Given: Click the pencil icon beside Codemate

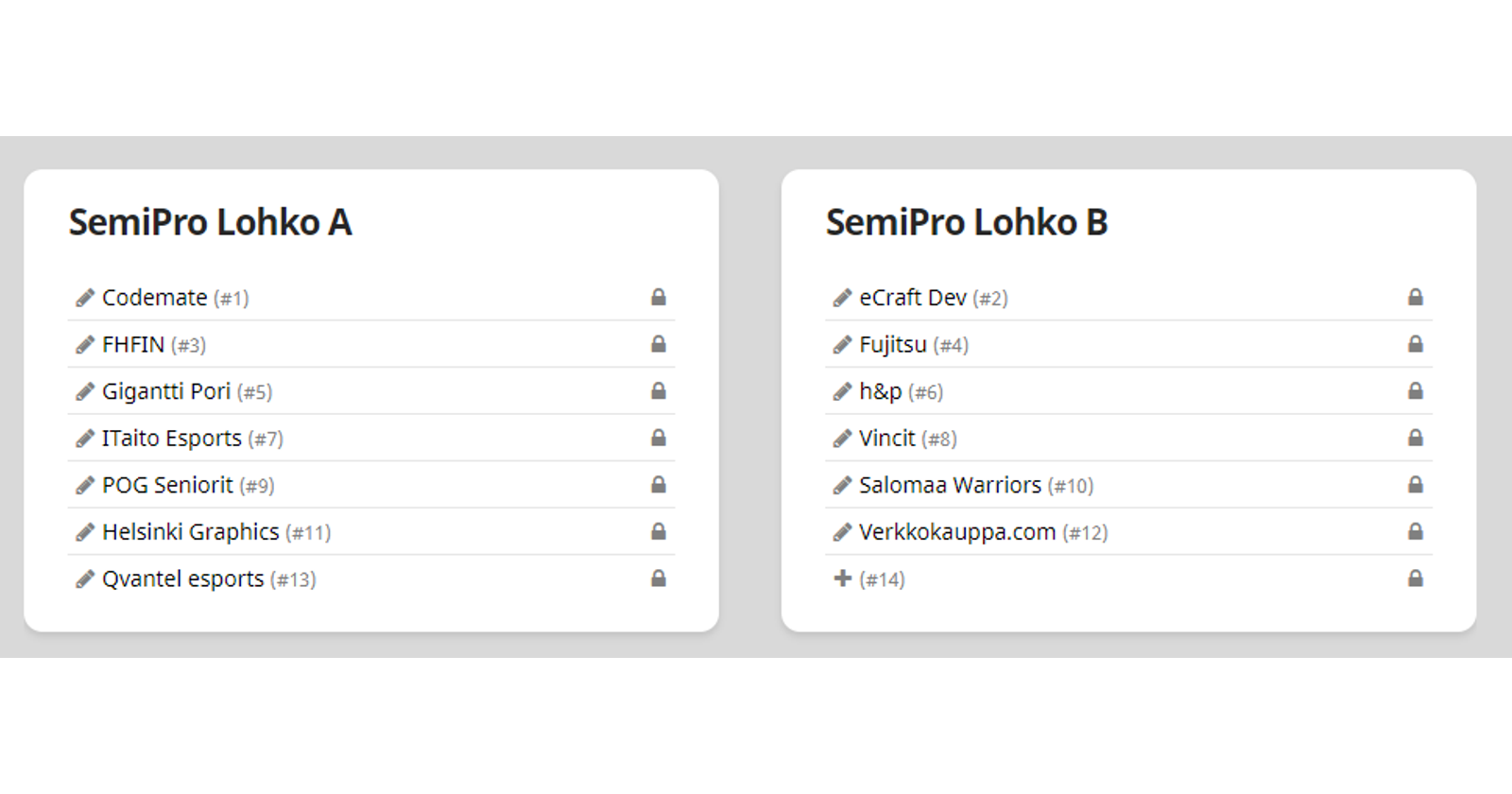Looking at the screenshot, I should point(85,298).
